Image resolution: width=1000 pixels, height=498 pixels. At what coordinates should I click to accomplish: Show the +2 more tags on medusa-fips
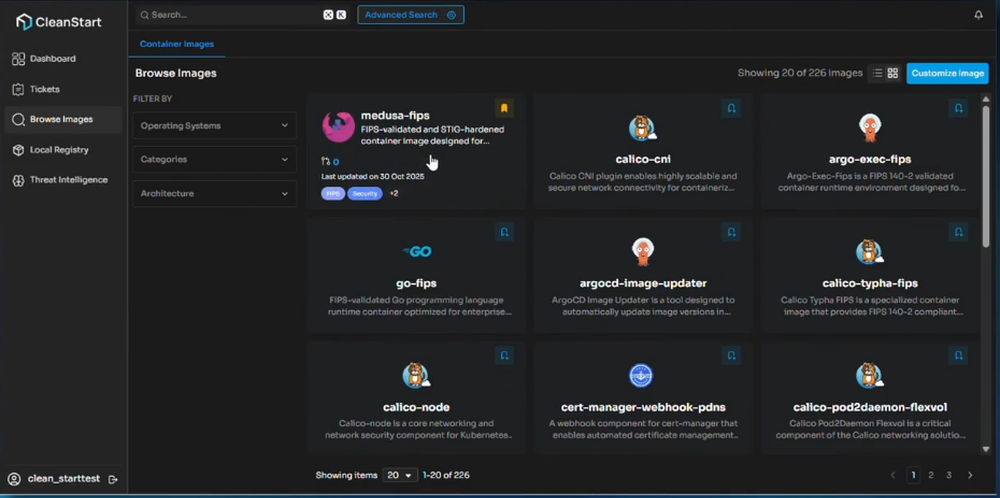pos(393,193)
